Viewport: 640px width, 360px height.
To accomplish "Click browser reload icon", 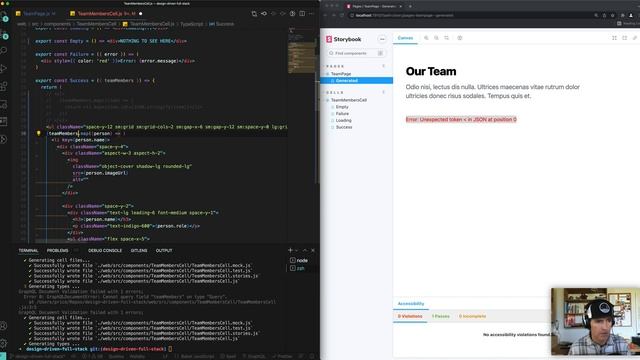I will pos(342,15).
